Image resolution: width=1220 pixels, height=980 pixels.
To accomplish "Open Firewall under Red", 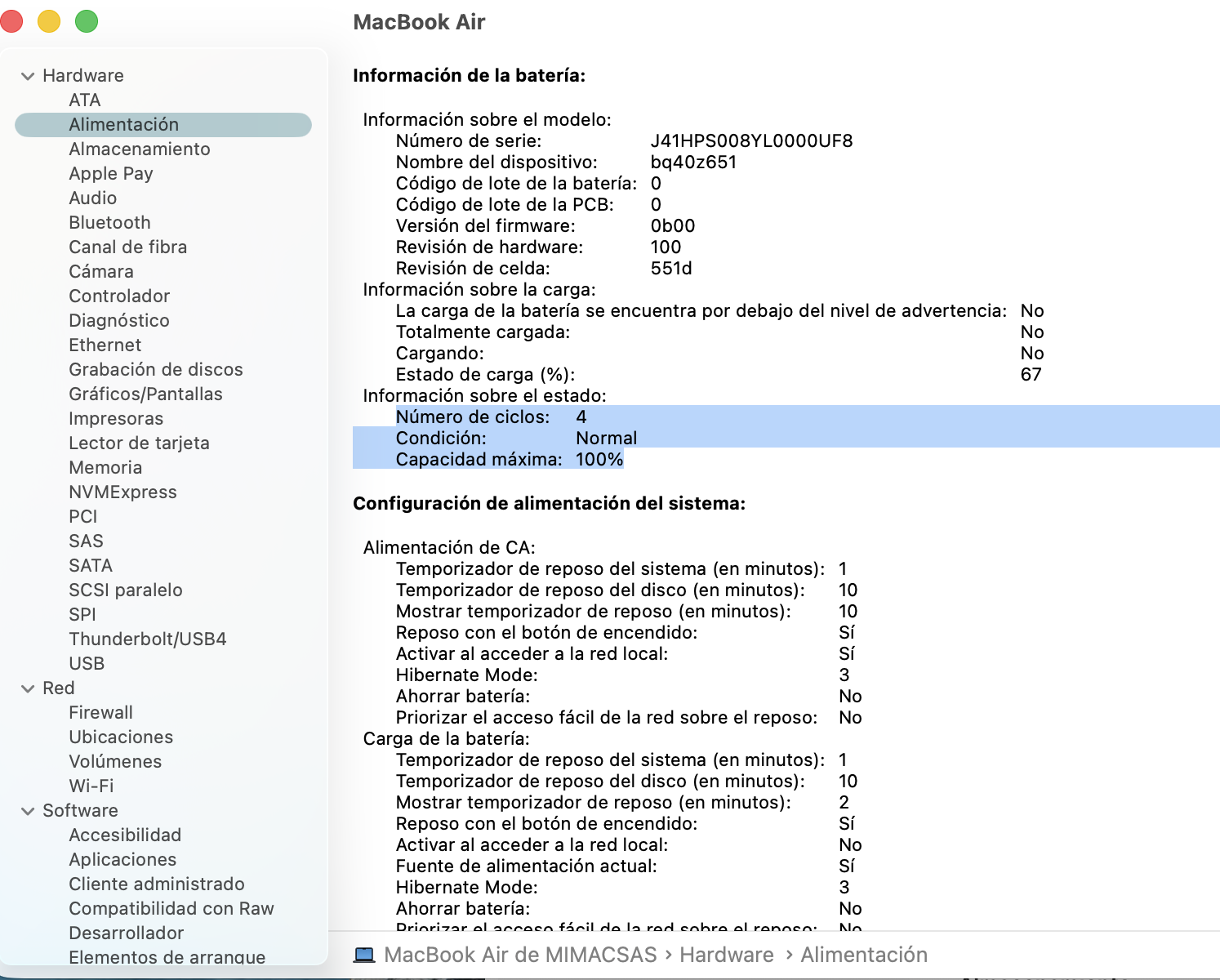I will click(100, 712).
